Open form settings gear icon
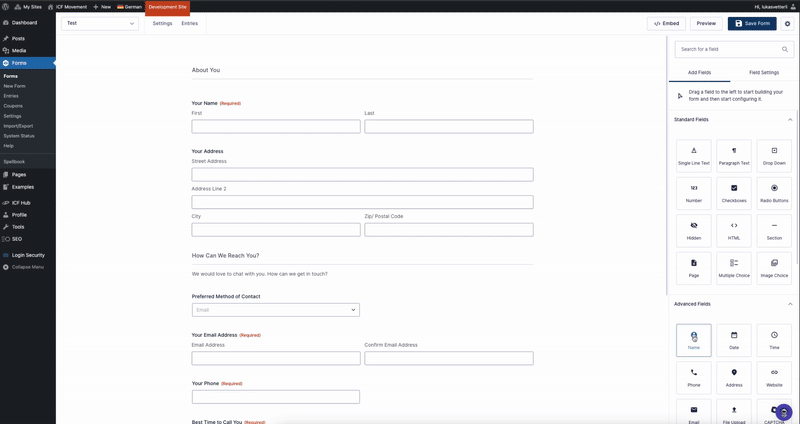Screen dimensions: 800x424 tap(787, 23)
